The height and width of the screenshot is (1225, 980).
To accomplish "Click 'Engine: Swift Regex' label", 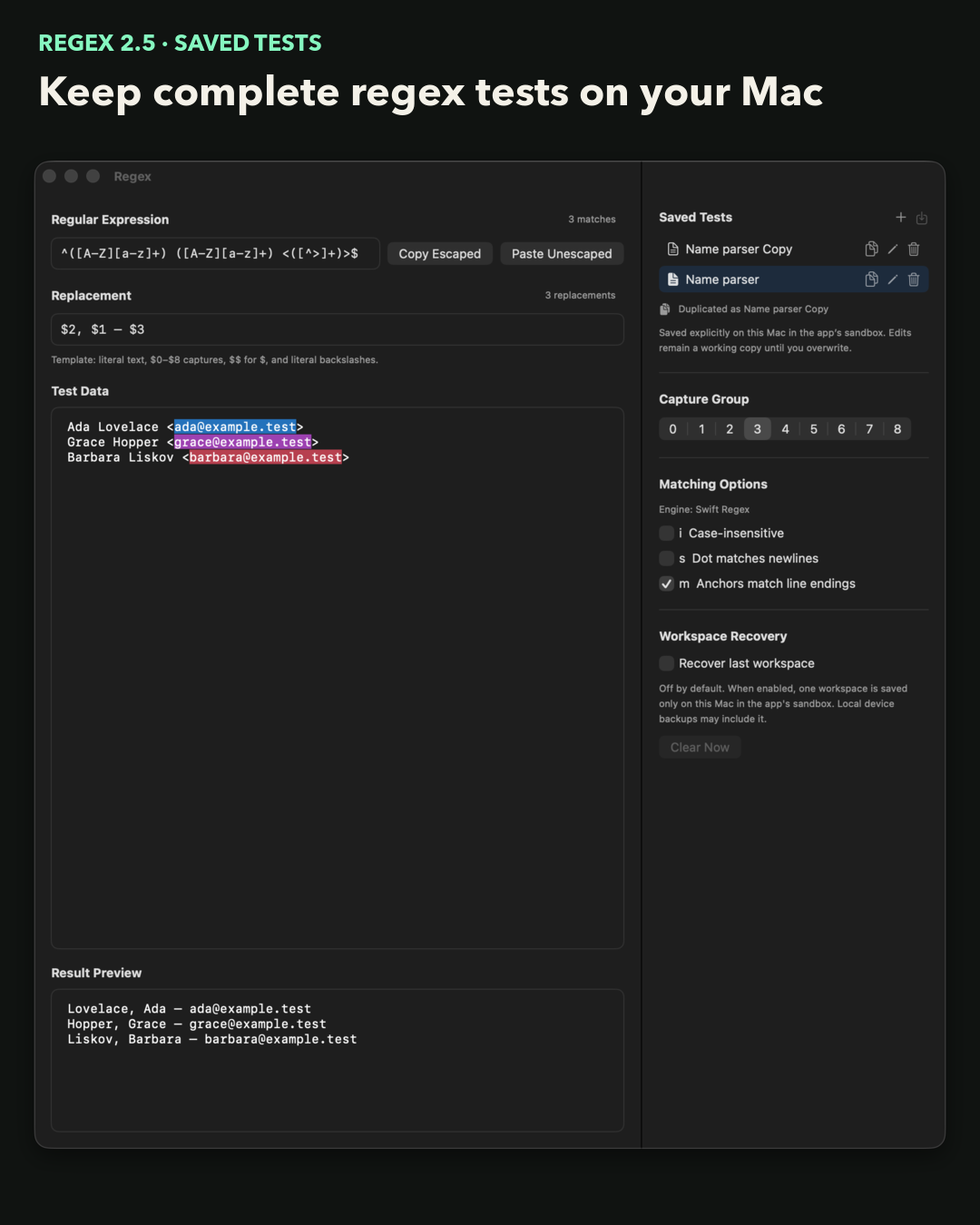I will pyautogui.click(x=704, y=510).
